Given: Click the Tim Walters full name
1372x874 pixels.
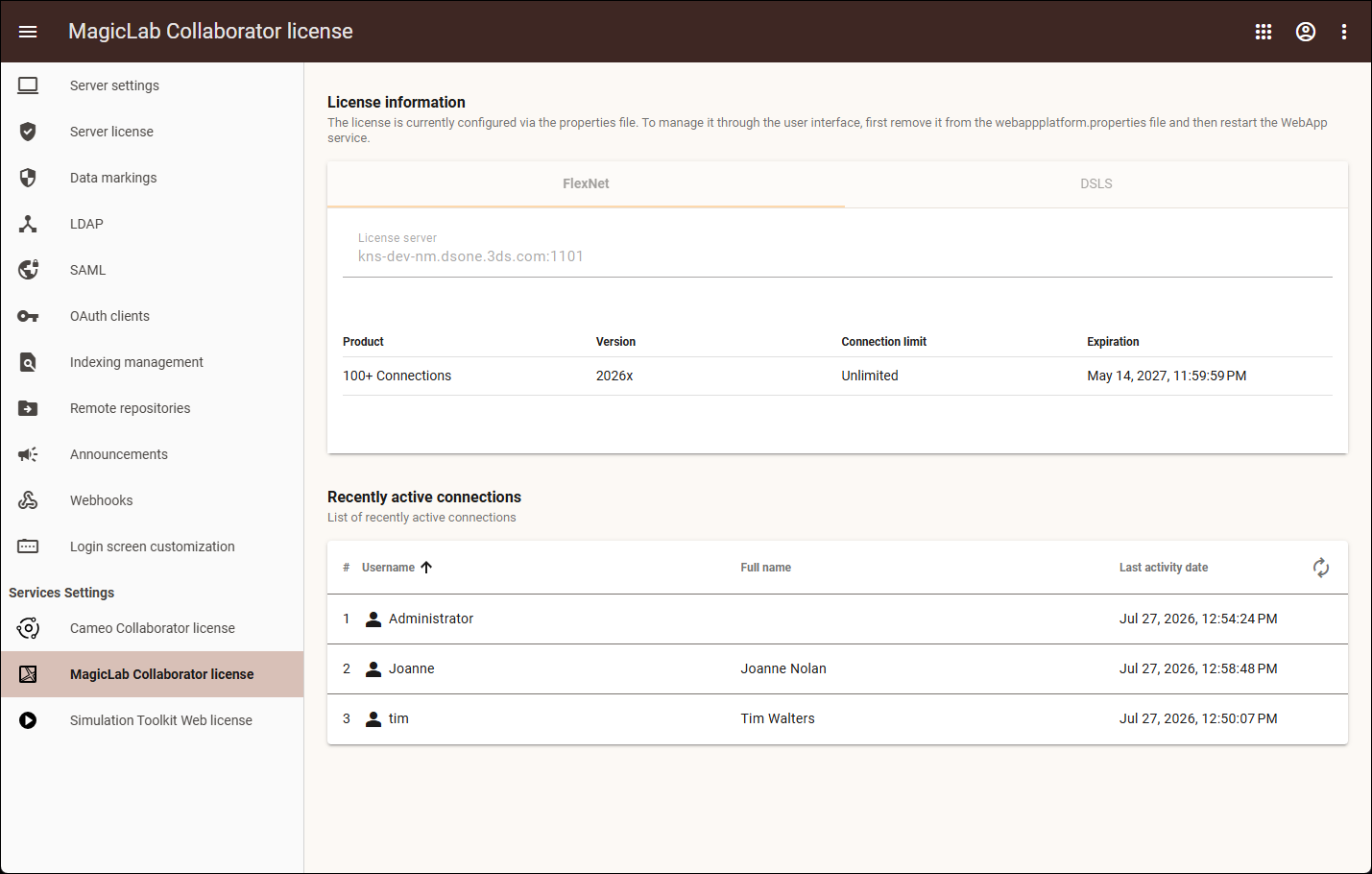Looking at the screenshot, I should click(x=778, y=719).
